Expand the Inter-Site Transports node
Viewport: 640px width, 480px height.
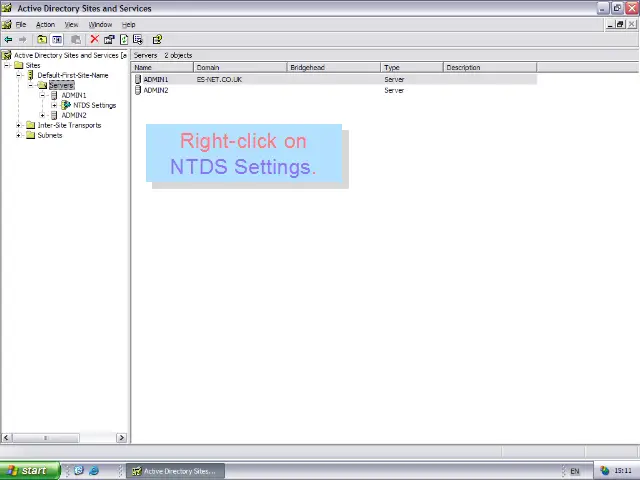19,125
